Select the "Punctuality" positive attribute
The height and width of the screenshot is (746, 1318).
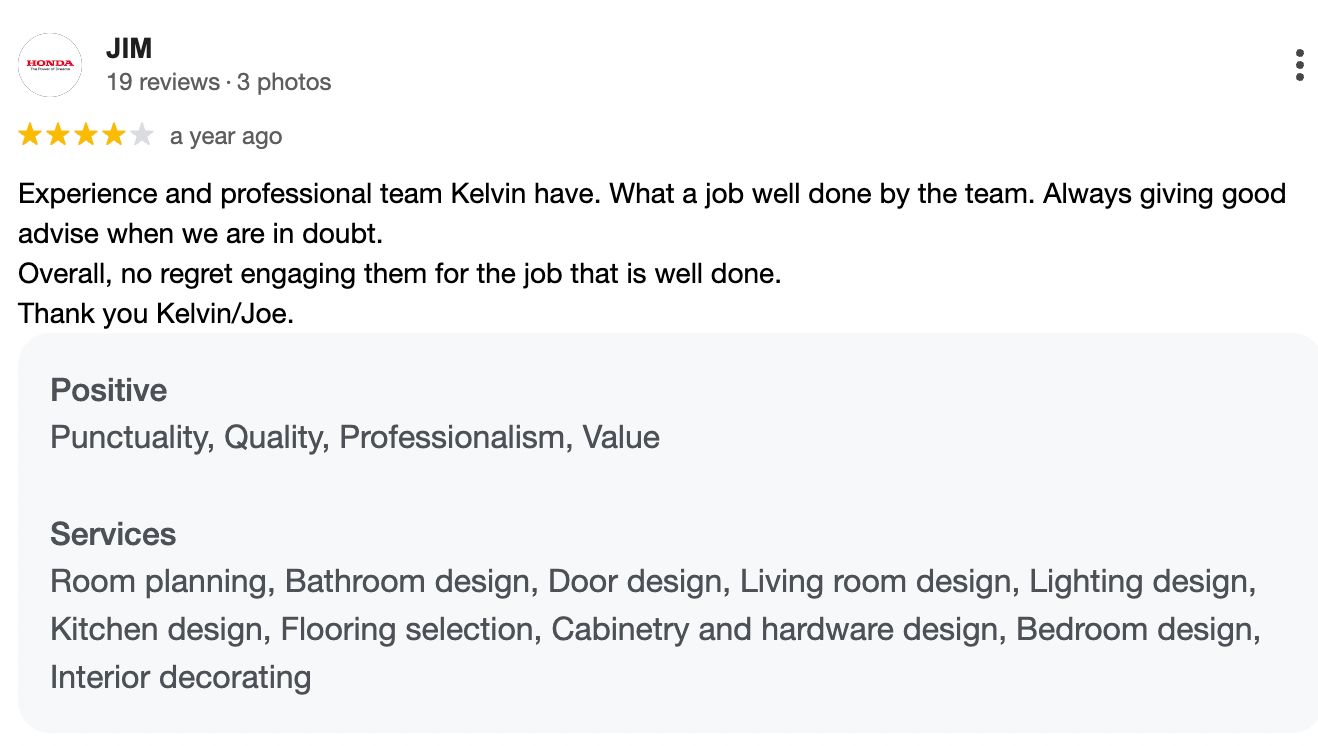(x=129, y=438)
